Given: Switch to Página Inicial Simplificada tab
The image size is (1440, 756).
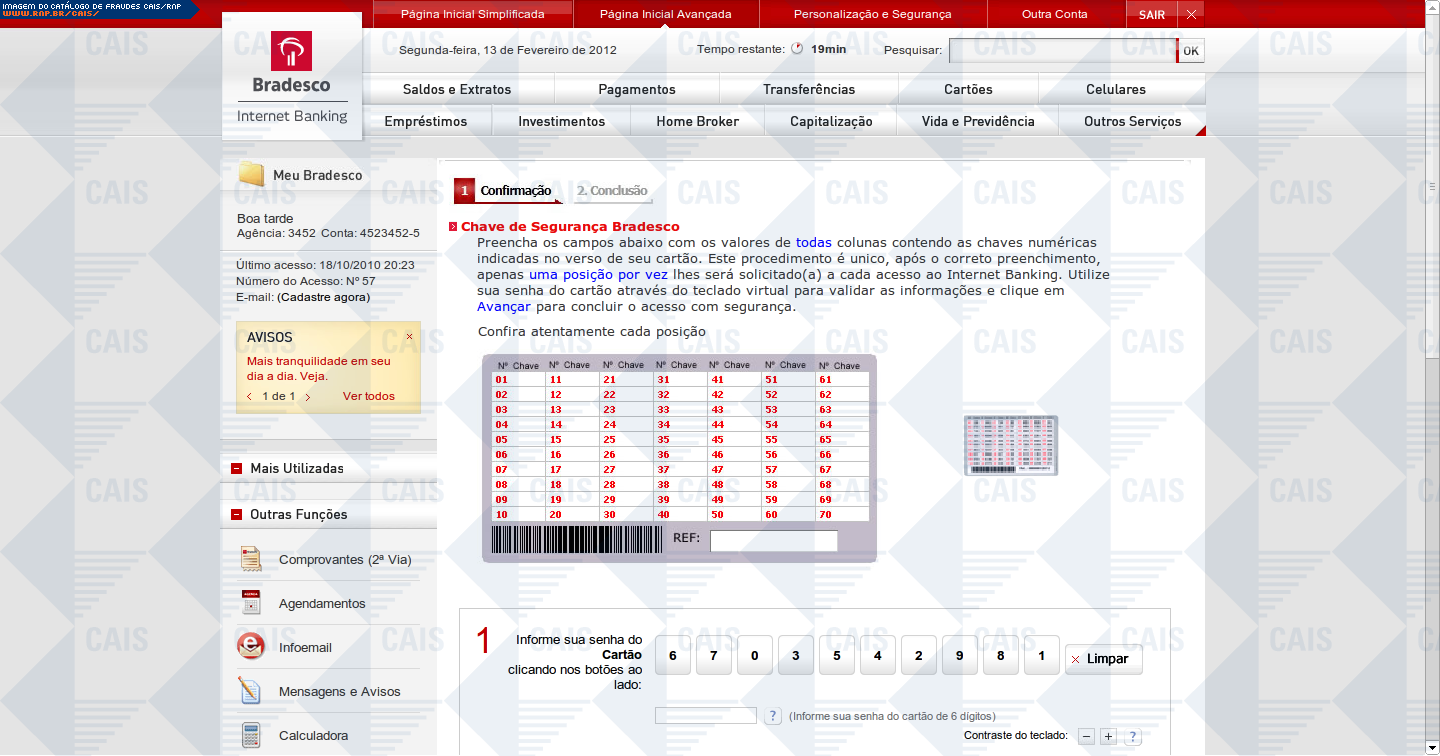Looking at the screenshot, I should point(472,14).
